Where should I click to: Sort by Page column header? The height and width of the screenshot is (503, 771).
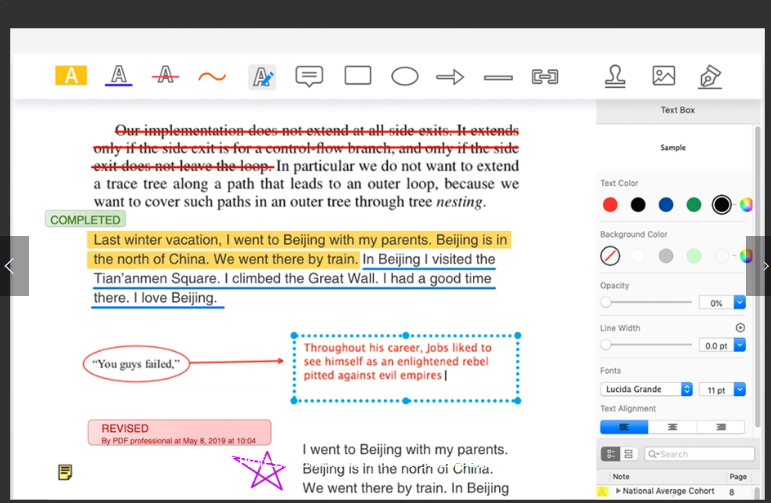(x=738, y=476)
